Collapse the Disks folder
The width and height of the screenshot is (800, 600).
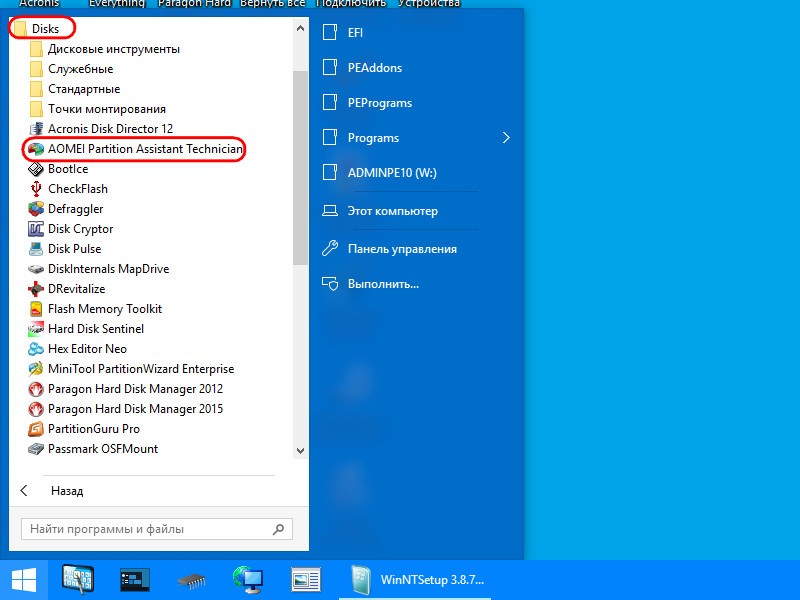click(39, 29)
